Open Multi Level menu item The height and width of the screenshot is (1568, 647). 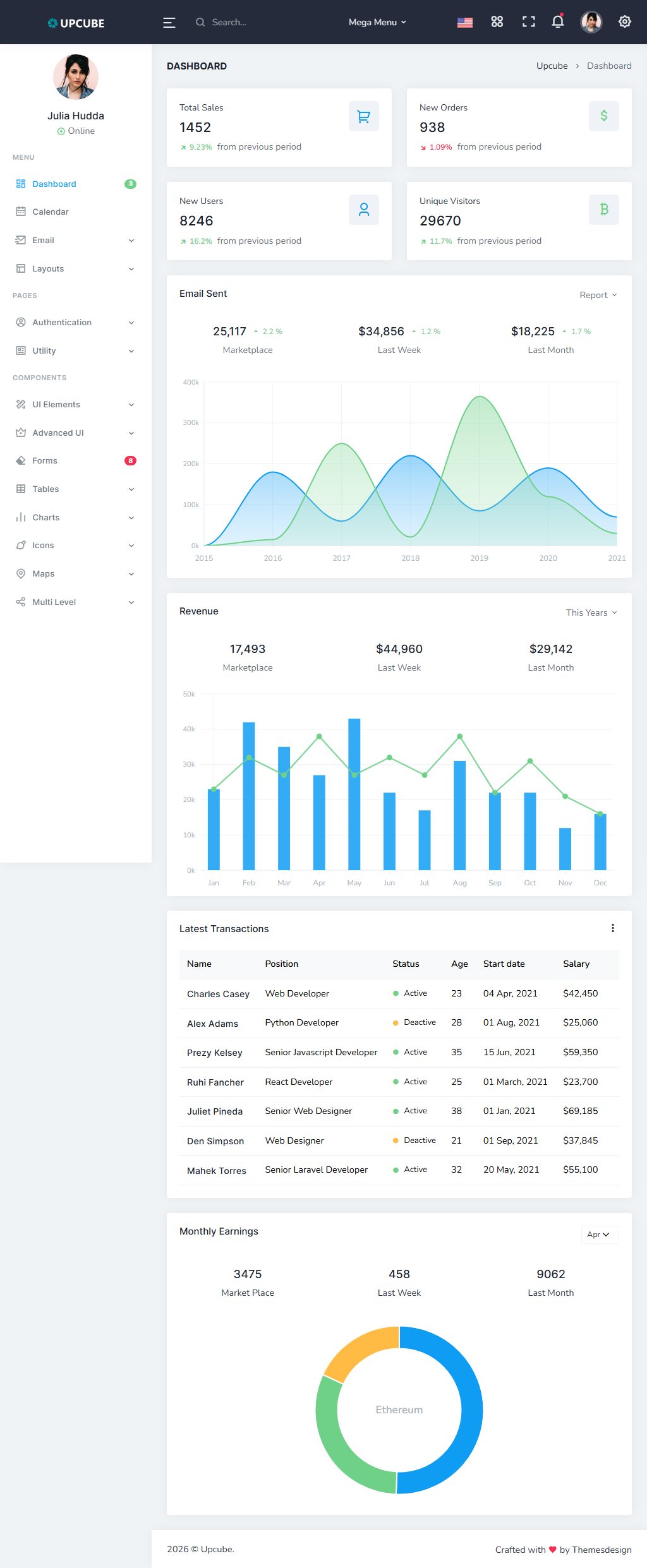tap(76, 602)
